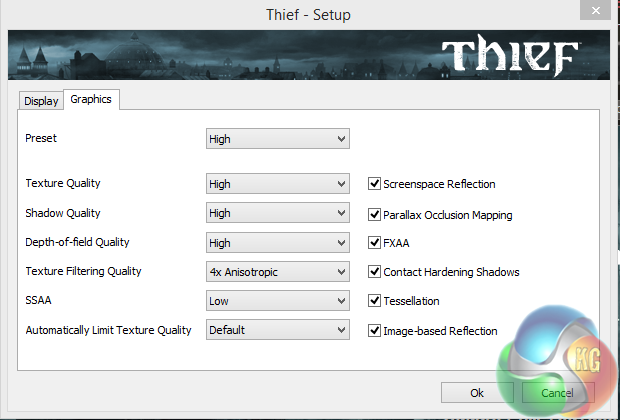Uncheck Screenspace Reflection checkbox
Screen dimensions: 620x420
[x=374, y=184]
